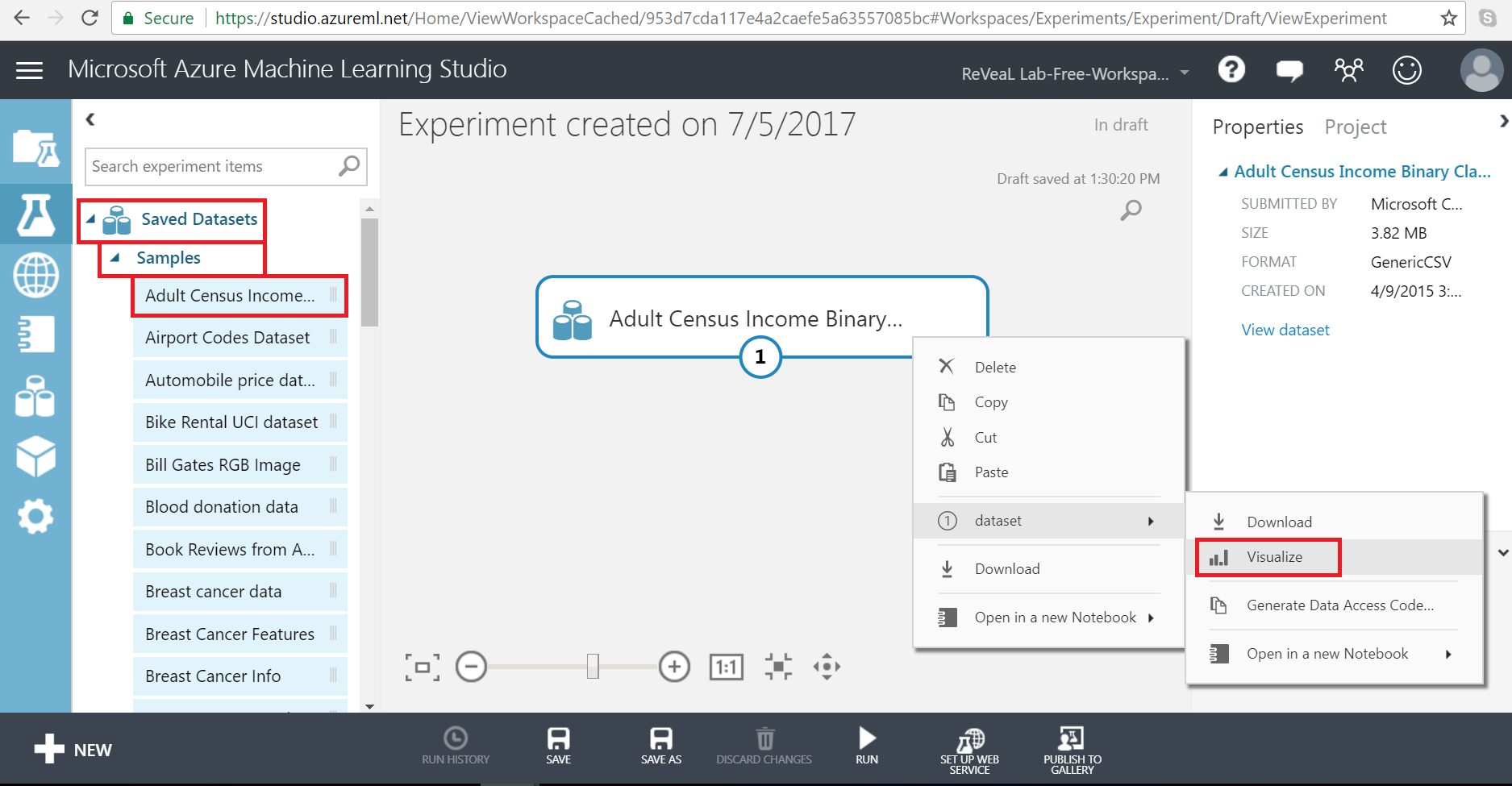Select Automobile price data item

240,381
